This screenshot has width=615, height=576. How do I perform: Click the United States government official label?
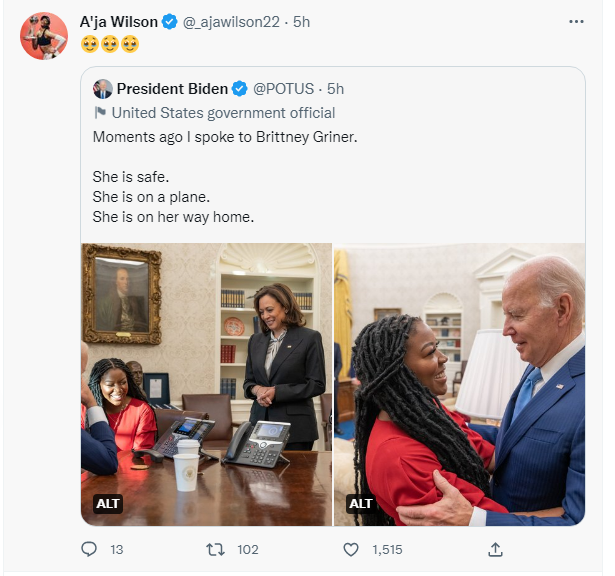[x=223, y=113]
